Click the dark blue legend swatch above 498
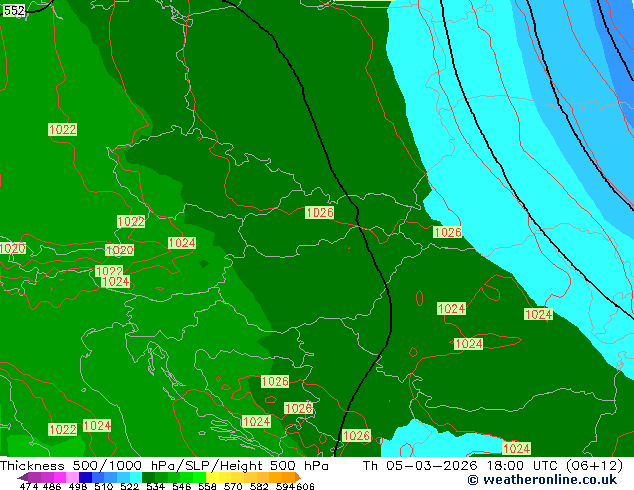The image size is (634, 490). point(84,477)
